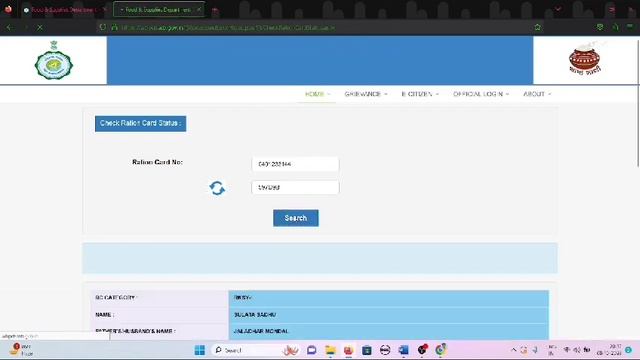
Task: Click the RC CATEGORY label
Action: click(115, 298)
